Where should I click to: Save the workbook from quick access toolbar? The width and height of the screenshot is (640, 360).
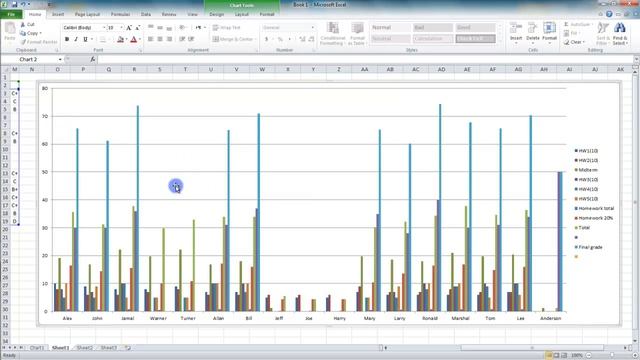point(14,4)
